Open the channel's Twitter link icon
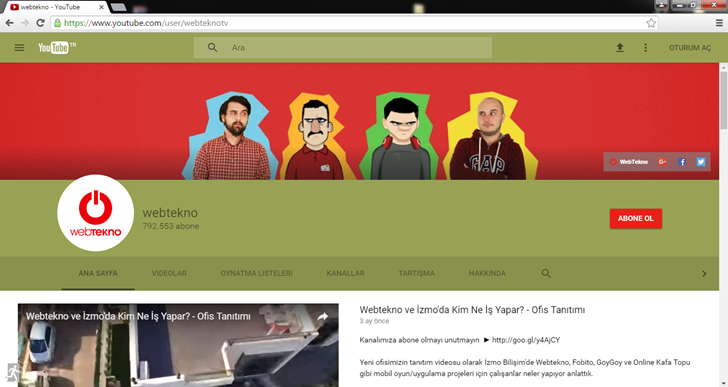This screenshot has height=387, width=728. coord(701,161)
